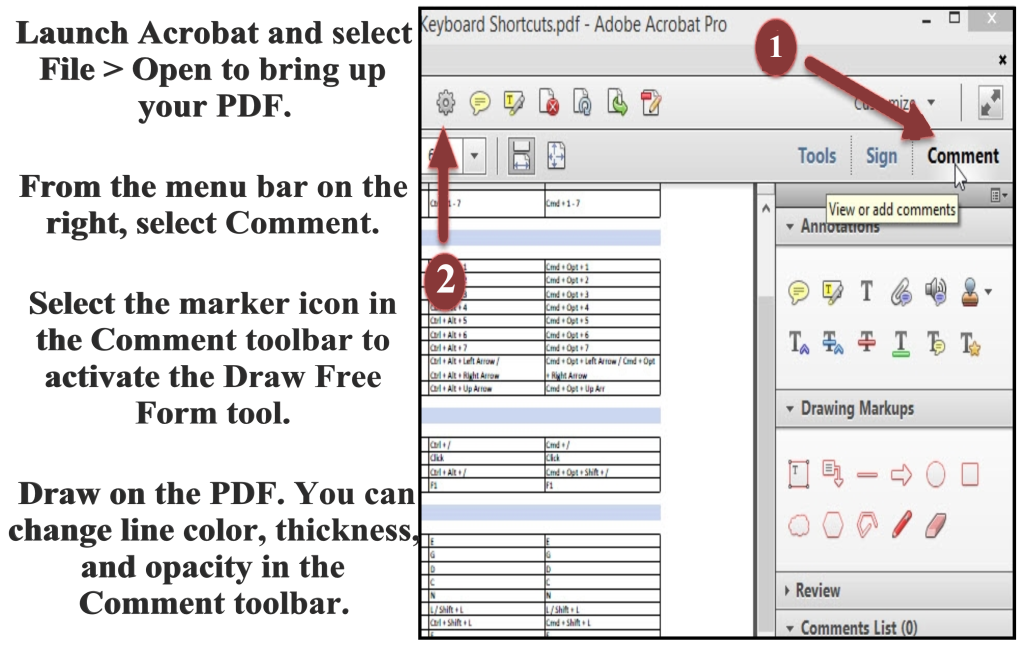Click the 'Ctrl + Alt + Up Arrow' cell
Image resolution: width=1024 pixels, height=646 pixels.
[x=487, y=389]
